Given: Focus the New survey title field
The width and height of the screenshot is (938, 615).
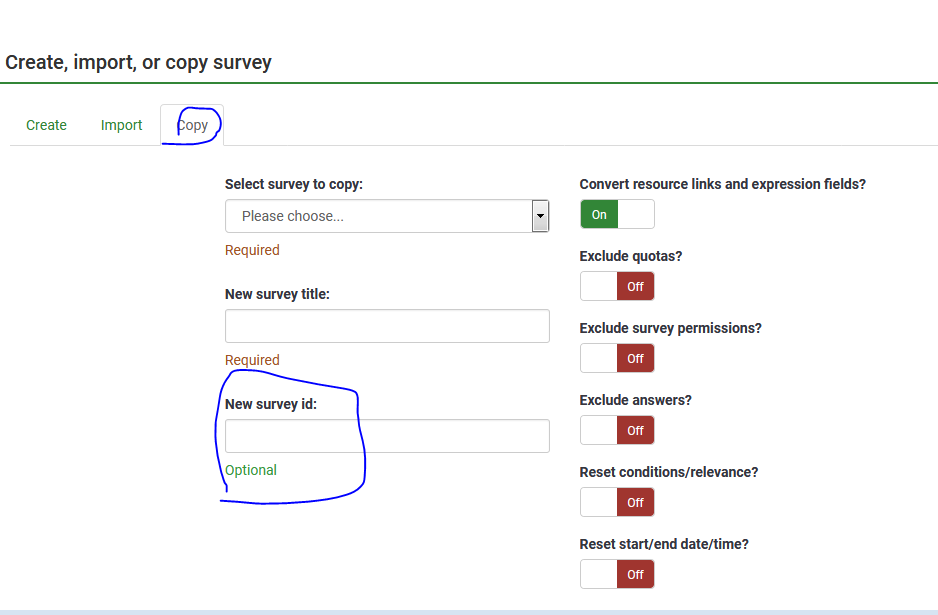Looking at the screenshot, I should 387,326.
